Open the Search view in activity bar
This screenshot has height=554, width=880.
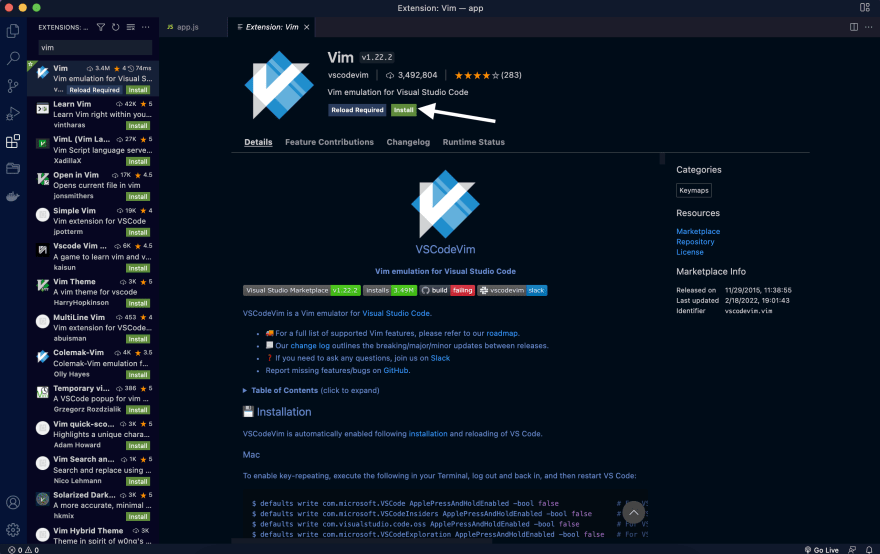point(13,58)
